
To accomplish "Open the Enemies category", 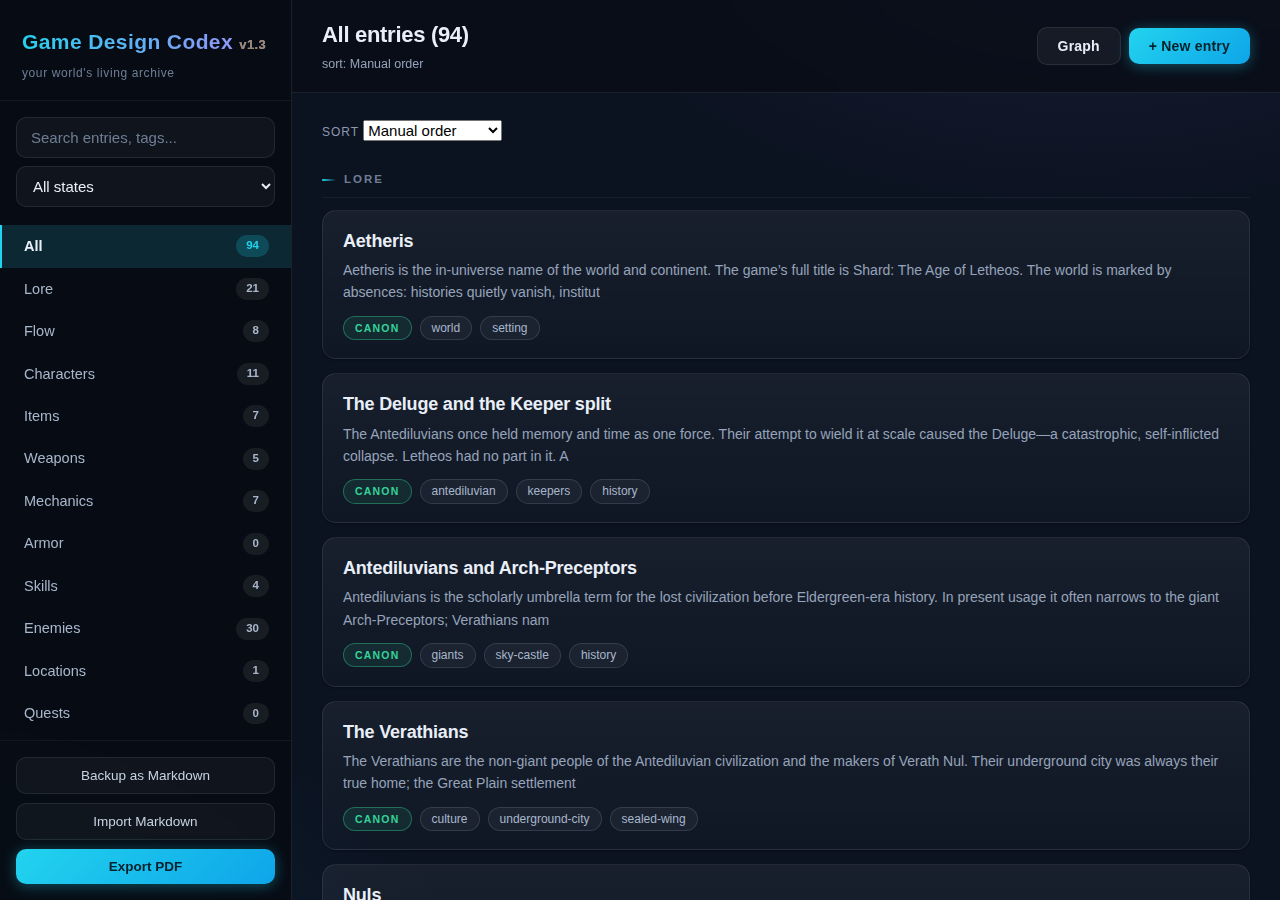I will click(145, 628).
